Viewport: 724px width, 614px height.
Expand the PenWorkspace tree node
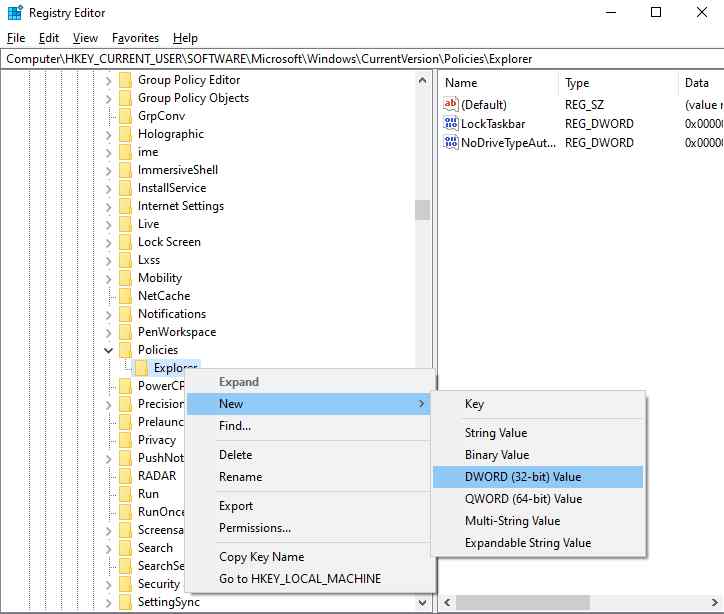109,333
